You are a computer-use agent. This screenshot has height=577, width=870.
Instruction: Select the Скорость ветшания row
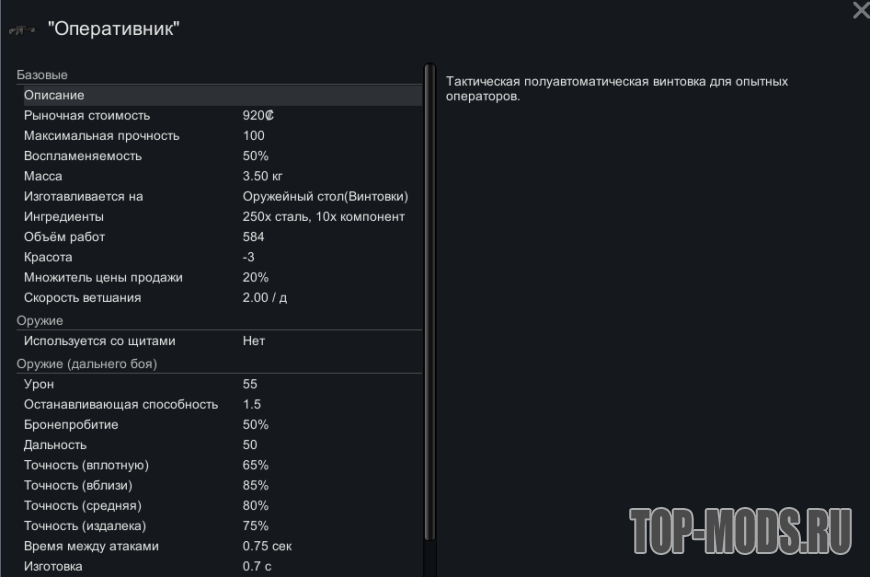tap(222, 297)
